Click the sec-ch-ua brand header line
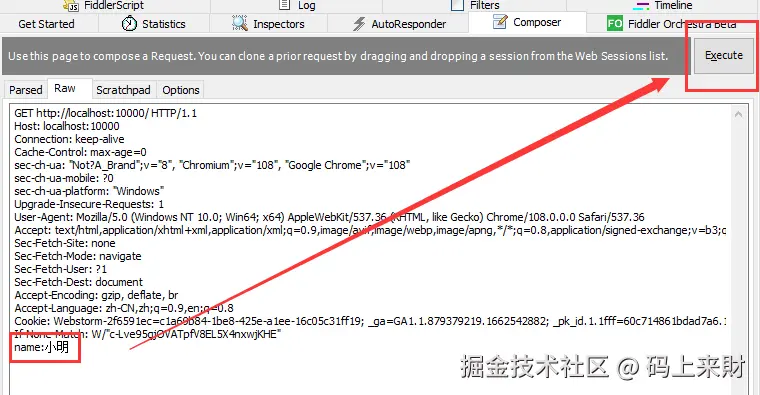This screenshot has width=760, height=395. [212, 165]
